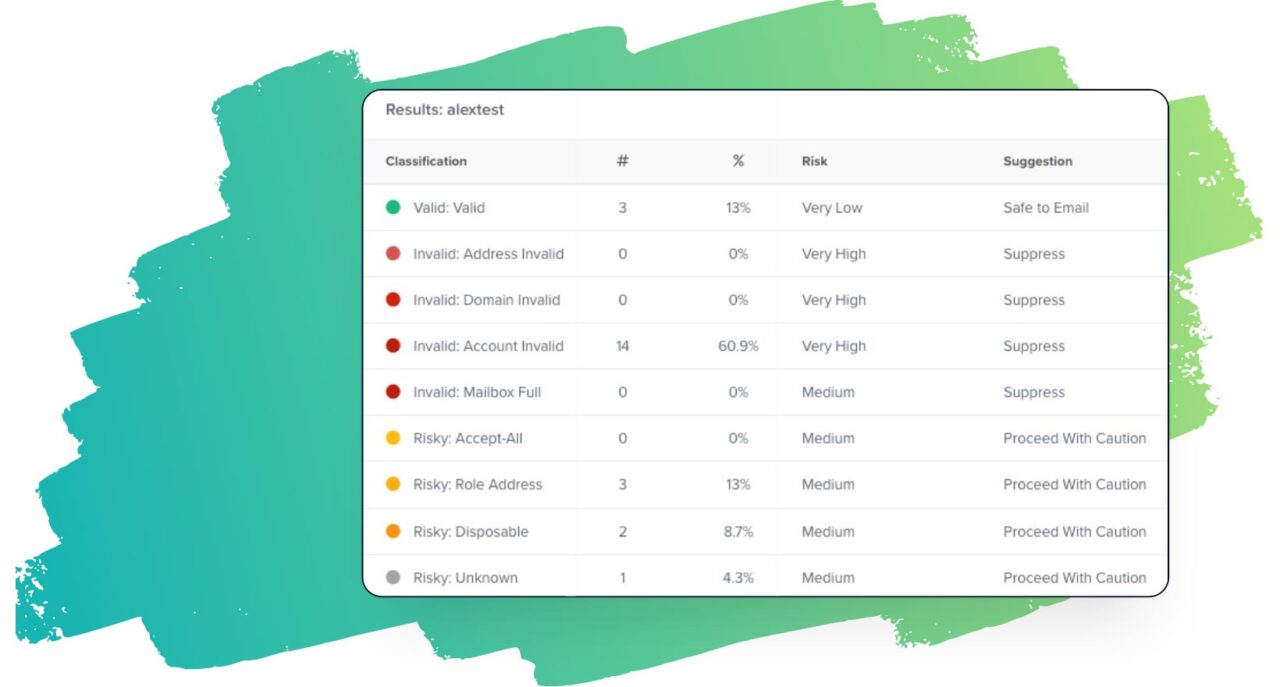Click the Results: alextest title

[445, 110]
